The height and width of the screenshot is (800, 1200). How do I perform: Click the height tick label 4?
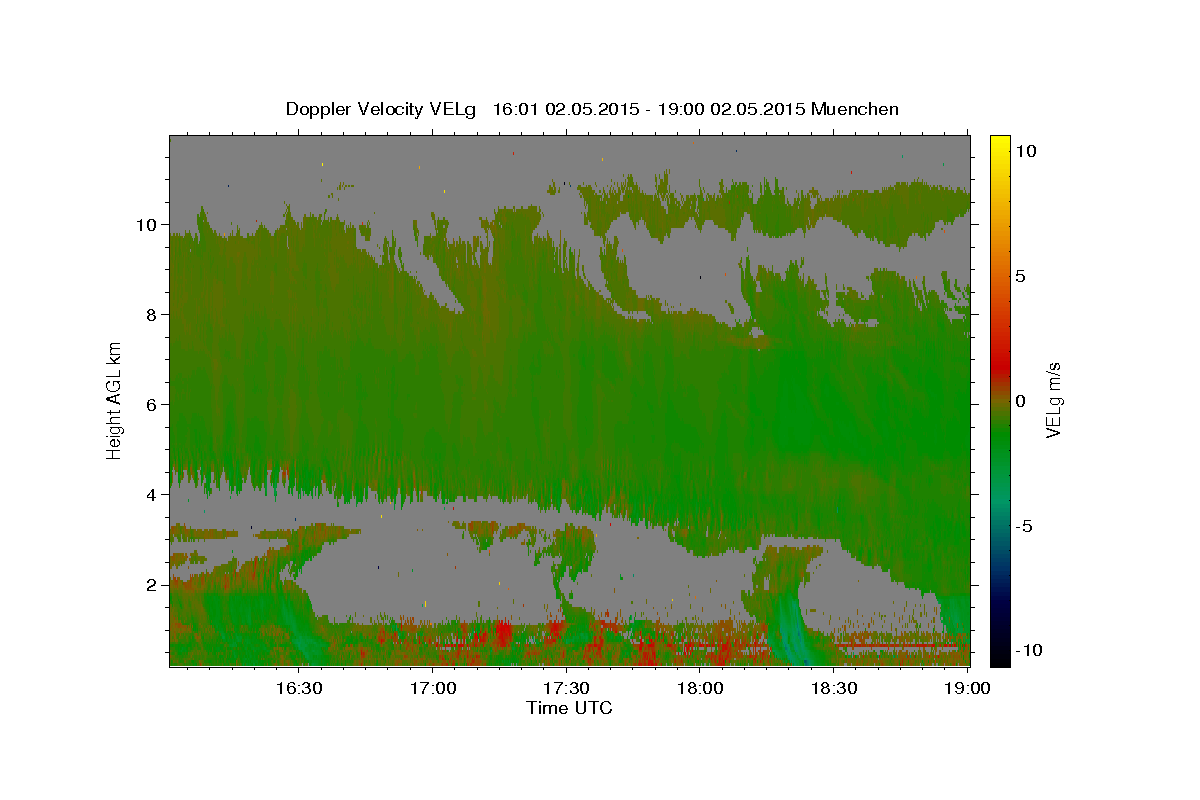pos(151,495)
